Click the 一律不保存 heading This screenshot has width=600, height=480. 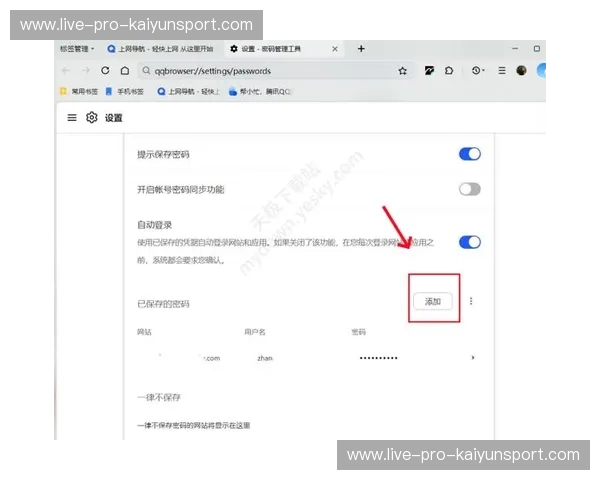coord(159,397)
